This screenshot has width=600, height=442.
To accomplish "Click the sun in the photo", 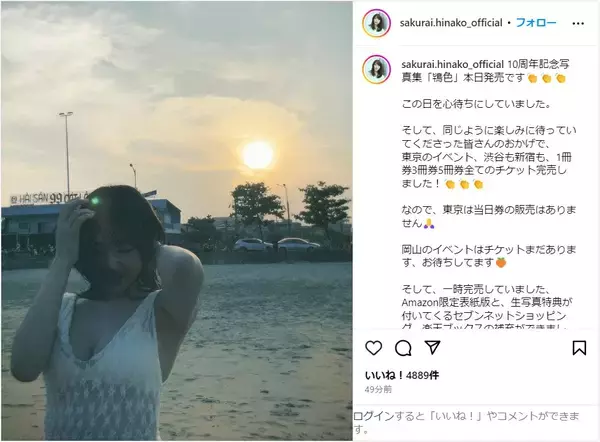I will tap(258, 155).
